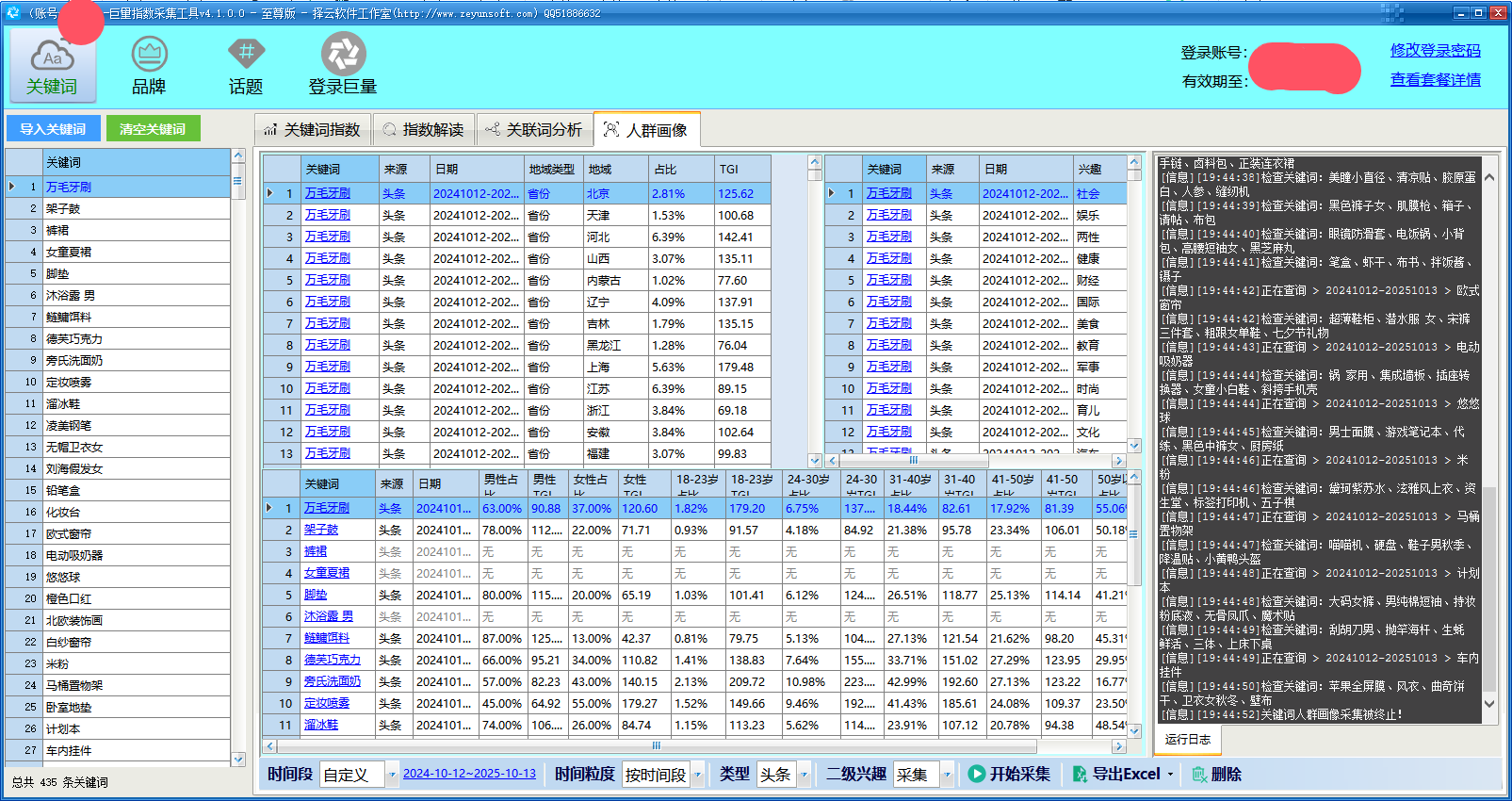Switch to the 关键词指数 tab
The width and height of the screenshot is (1512, 801).
pyautogui.click(x=312, y=130)
